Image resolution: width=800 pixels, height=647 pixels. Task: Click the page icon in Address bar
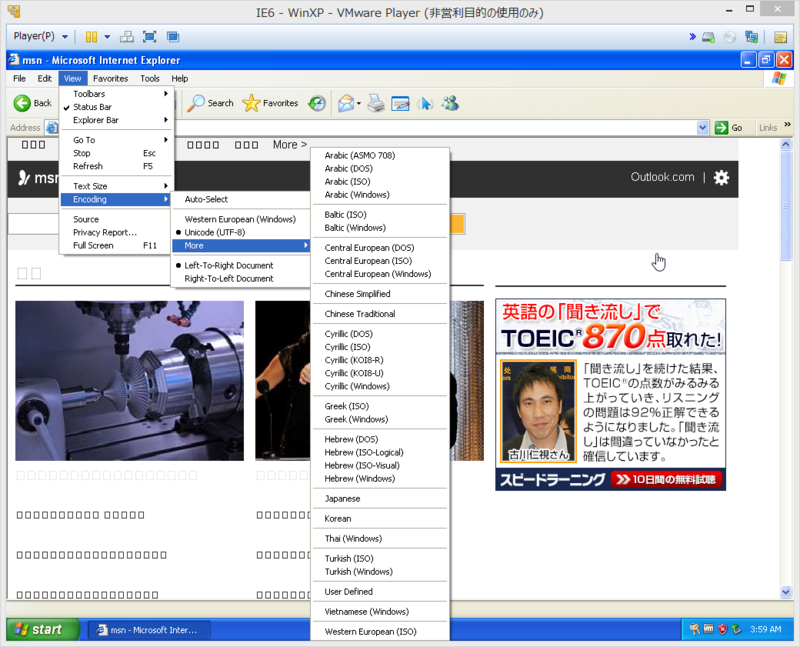(x=52, y=128)
